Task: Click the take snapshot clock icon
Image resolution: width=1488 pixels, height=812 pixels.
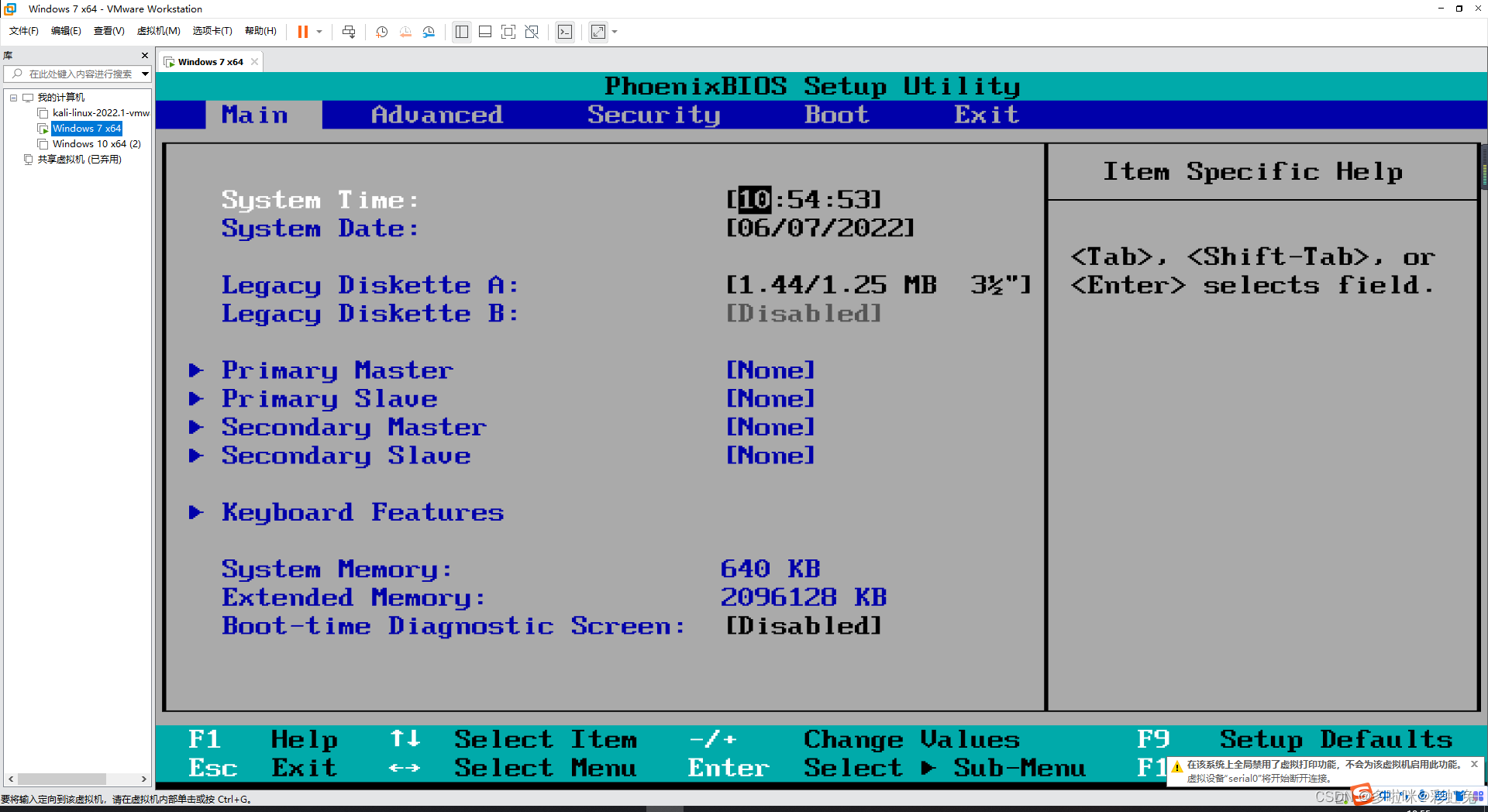Action: pos(381,32)
